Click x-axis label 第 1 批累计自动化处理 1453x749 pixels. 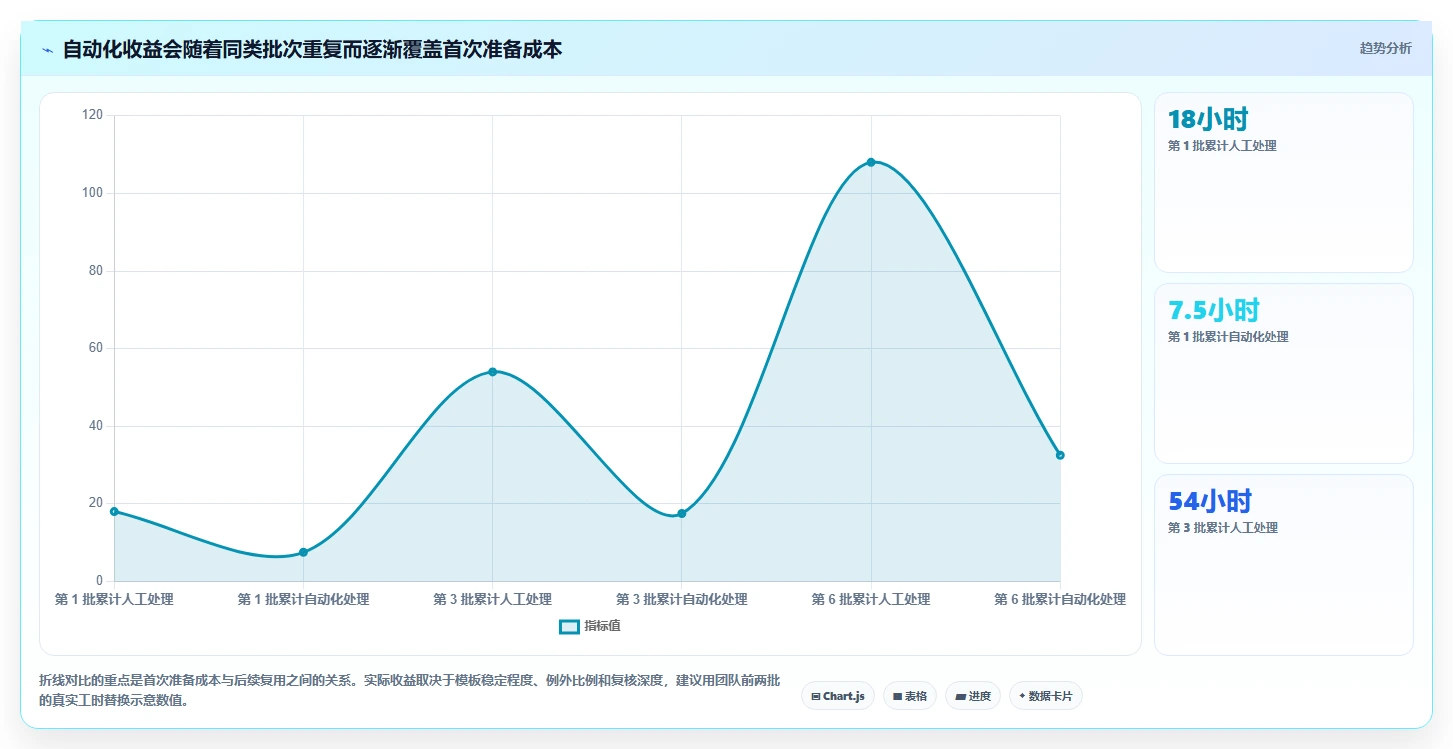pos(303,600)
